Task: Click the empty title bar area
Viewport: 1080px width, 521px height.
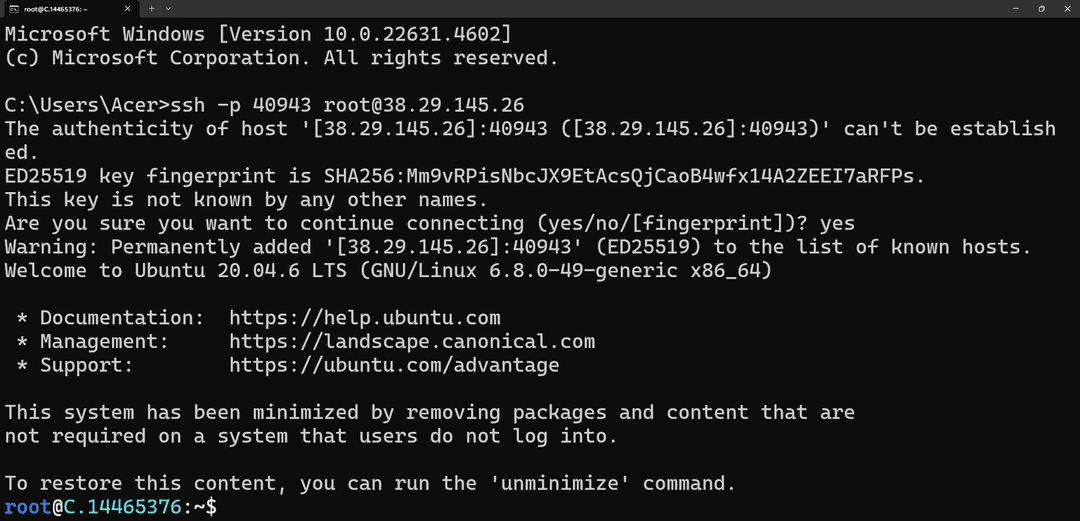Action: 585,8
